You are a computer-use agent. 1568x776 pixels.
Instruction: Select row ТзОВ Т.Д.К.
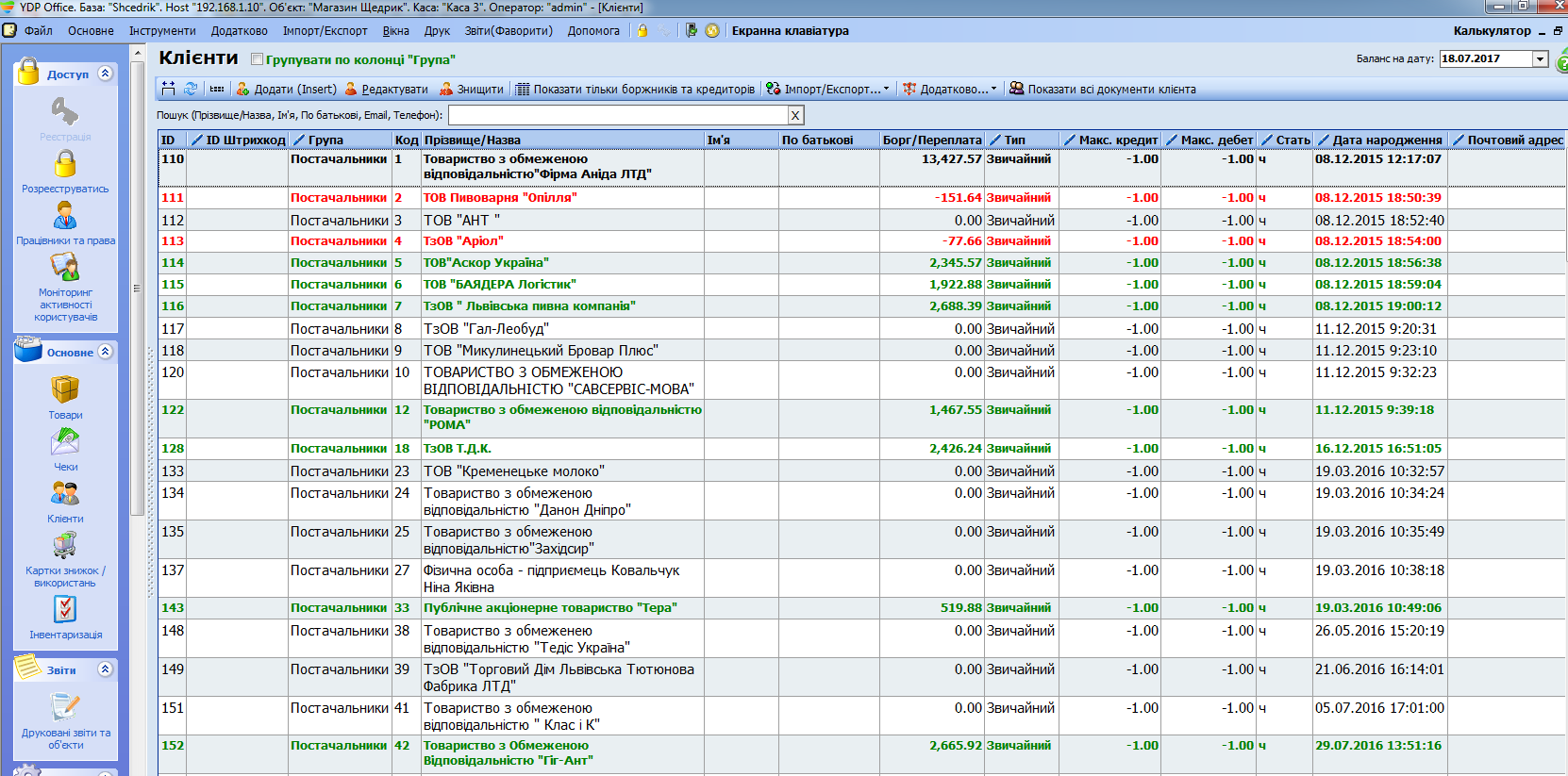(x=862, y=449)
